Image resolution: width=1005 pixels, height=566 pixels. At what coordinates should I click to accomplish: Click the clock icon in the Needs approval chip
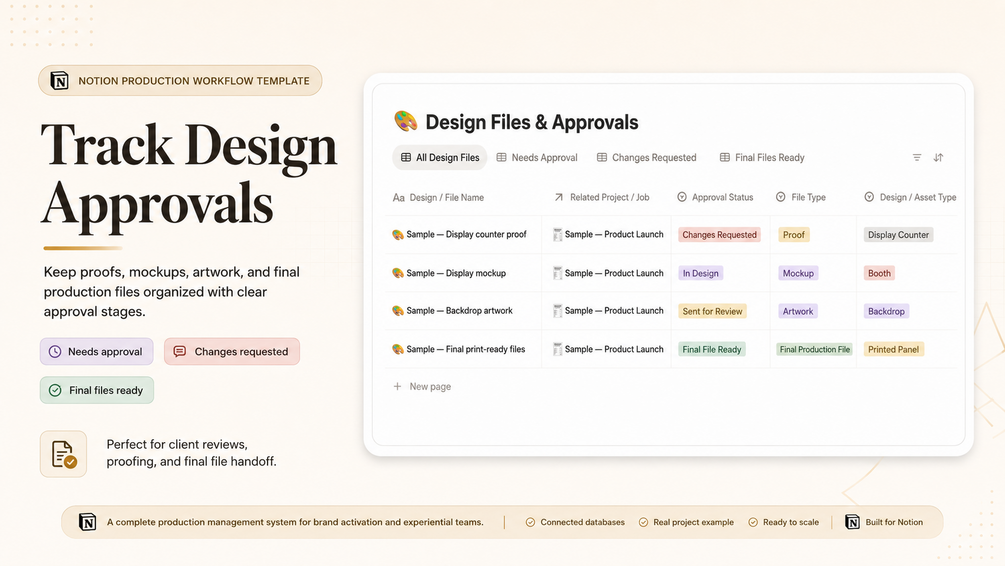click(x=55, y=351)
